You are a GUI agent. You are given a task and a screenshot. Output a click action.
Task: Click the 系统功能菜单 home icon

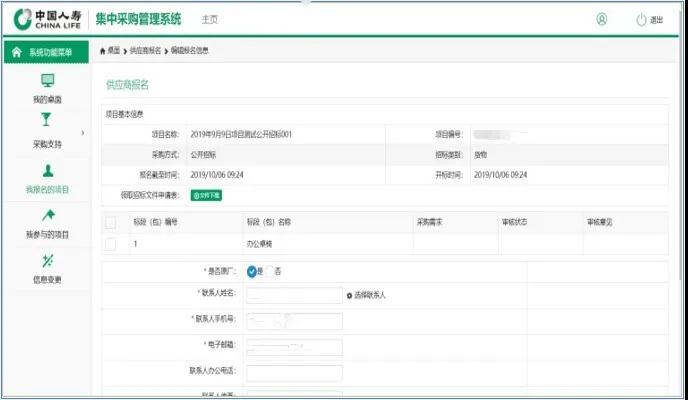click(17, 52)
